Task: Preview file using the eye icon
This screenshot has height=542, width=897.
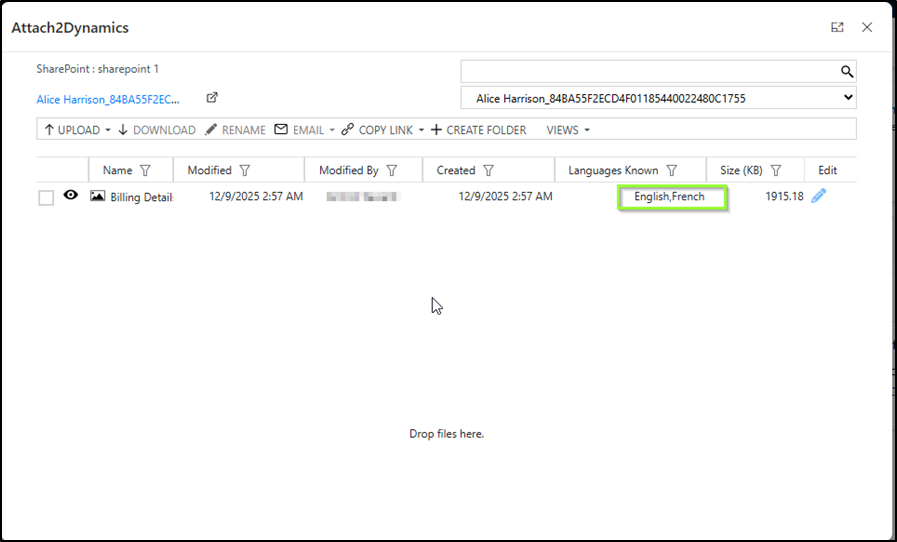Action: [71, 196]
